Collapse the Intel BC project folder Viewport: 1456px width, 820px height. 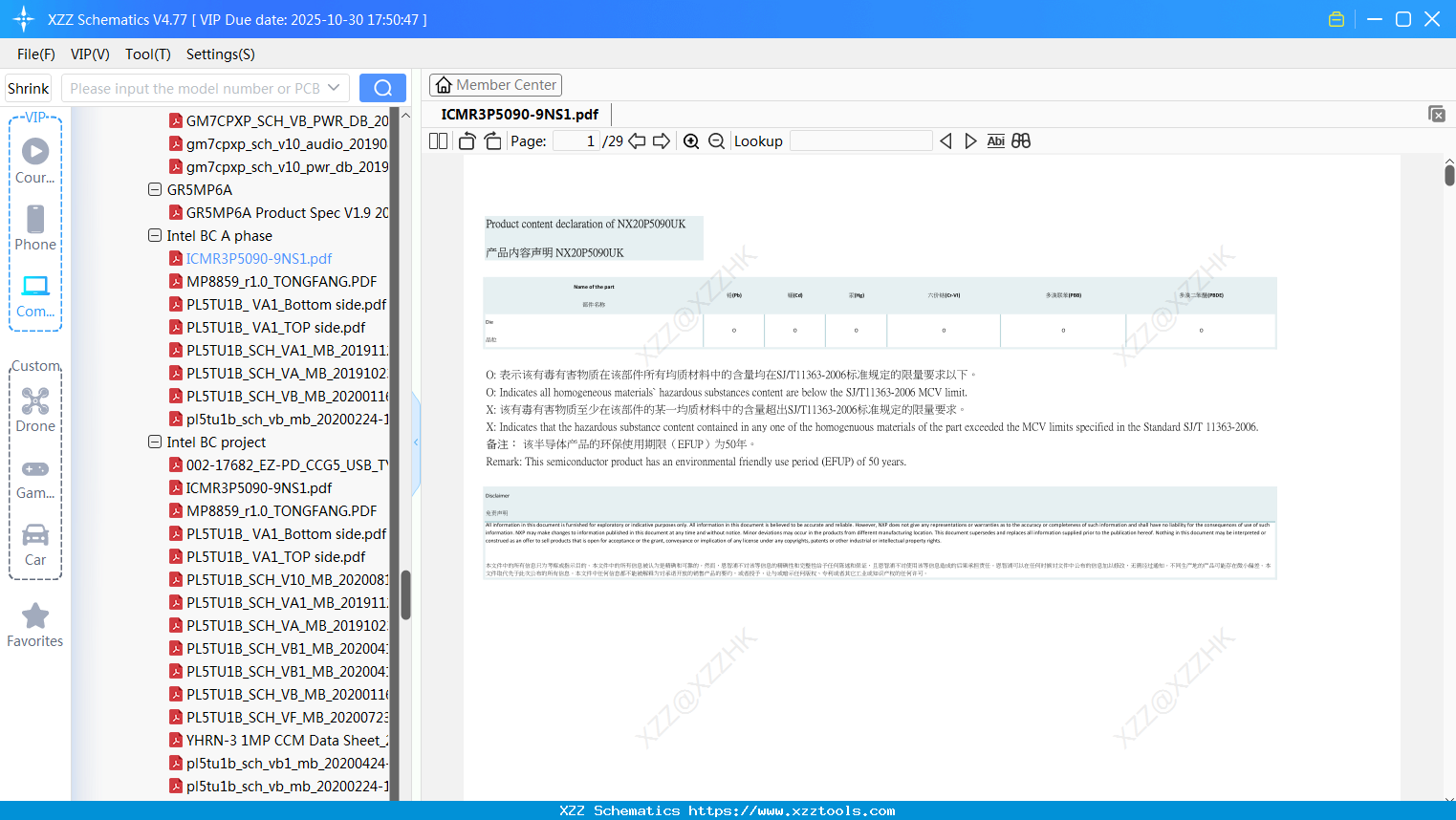(x=155, y=442)
